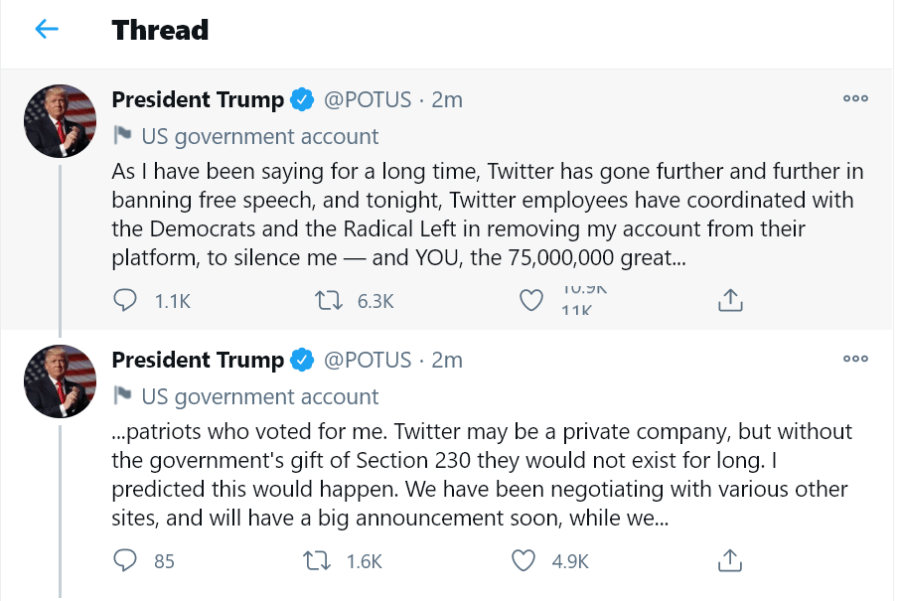This screenshot has width=899, height=601.
Task: Retweet the first tweet with 6.3K retweets
Action: tap(328, 300)
